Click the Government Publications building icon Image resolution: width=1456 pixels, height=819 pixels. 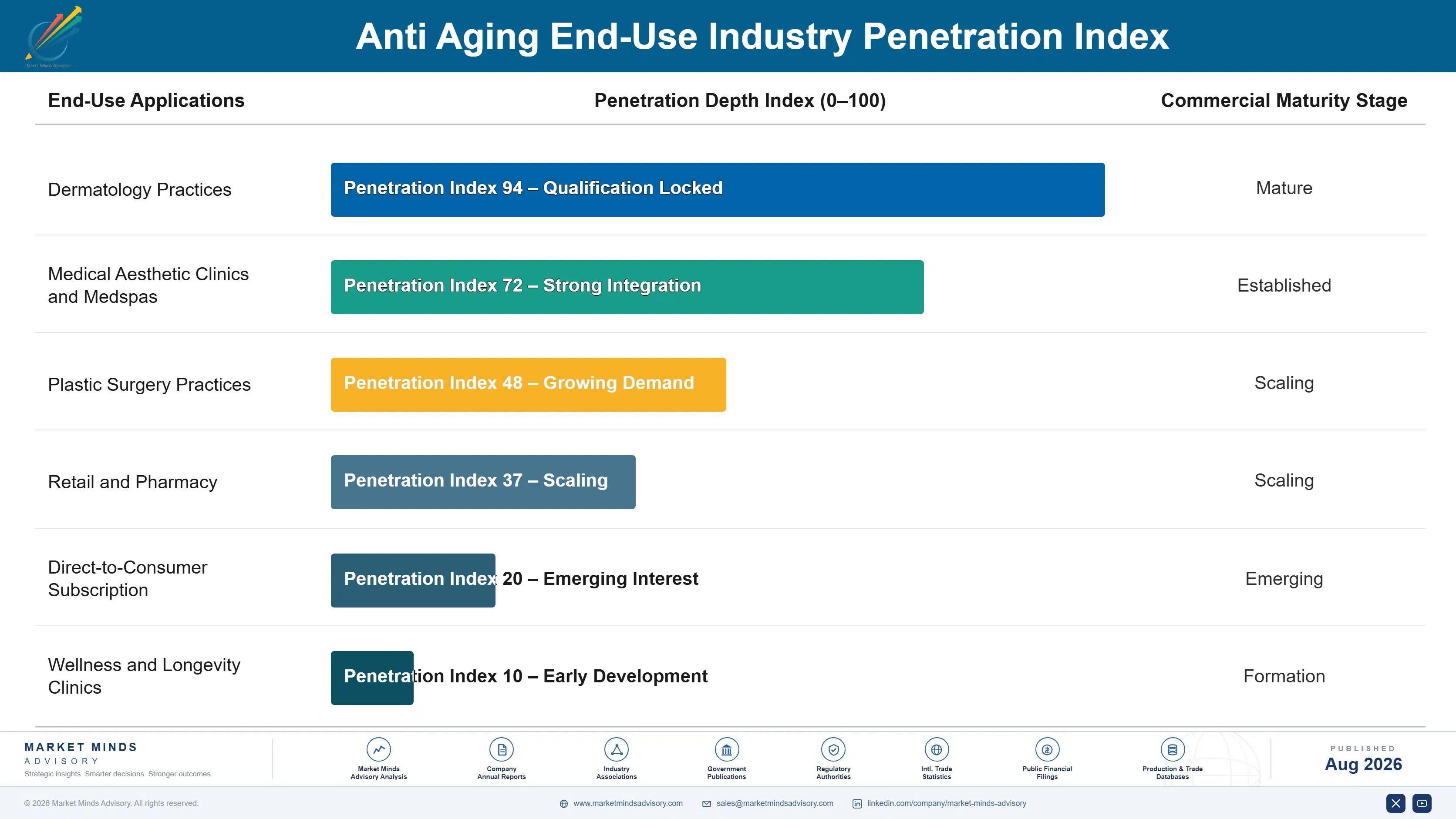[726, 749]
